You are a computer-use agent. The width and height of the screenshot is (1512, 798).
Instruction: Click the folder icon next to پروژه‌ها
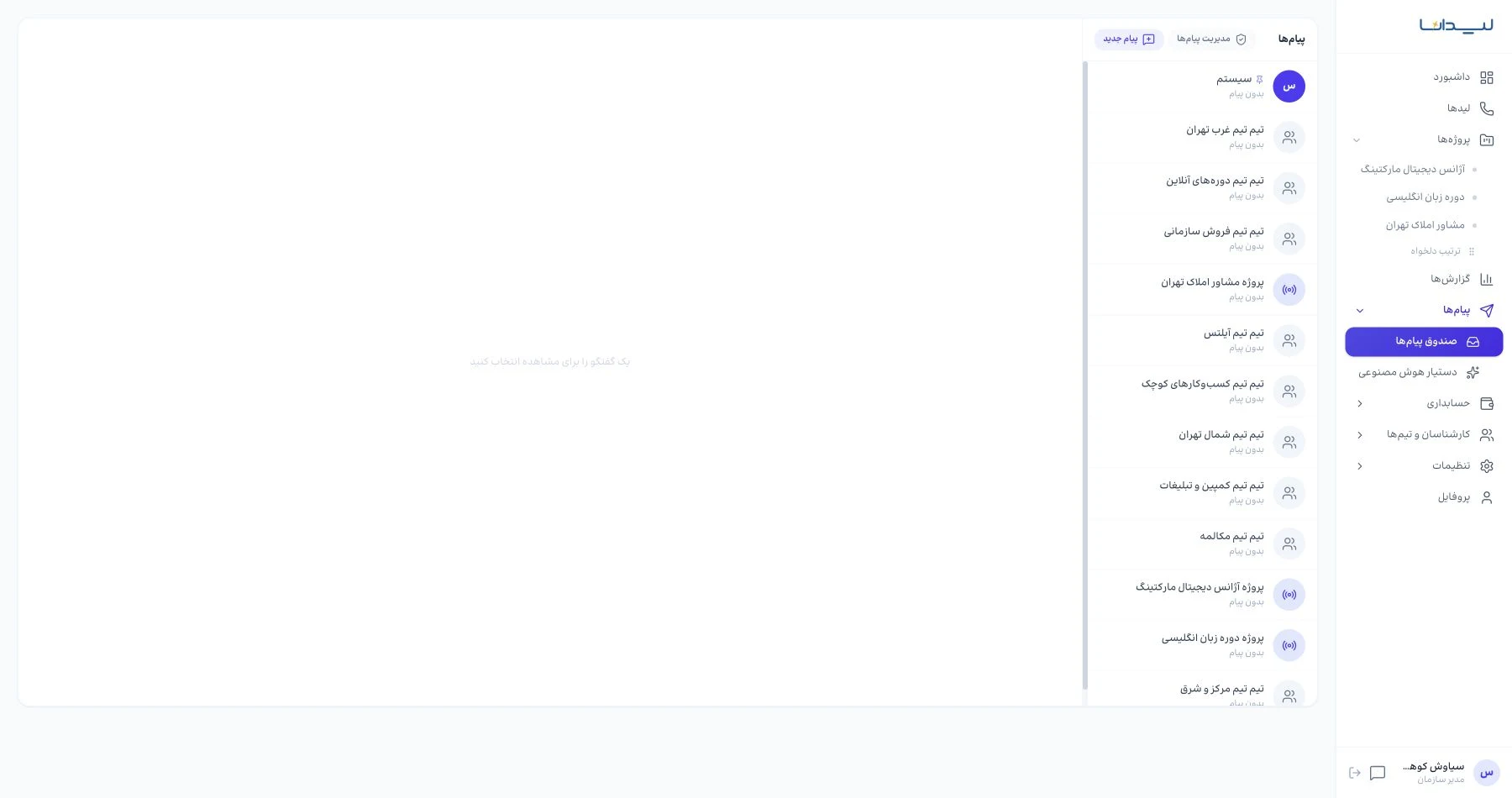1486,139
